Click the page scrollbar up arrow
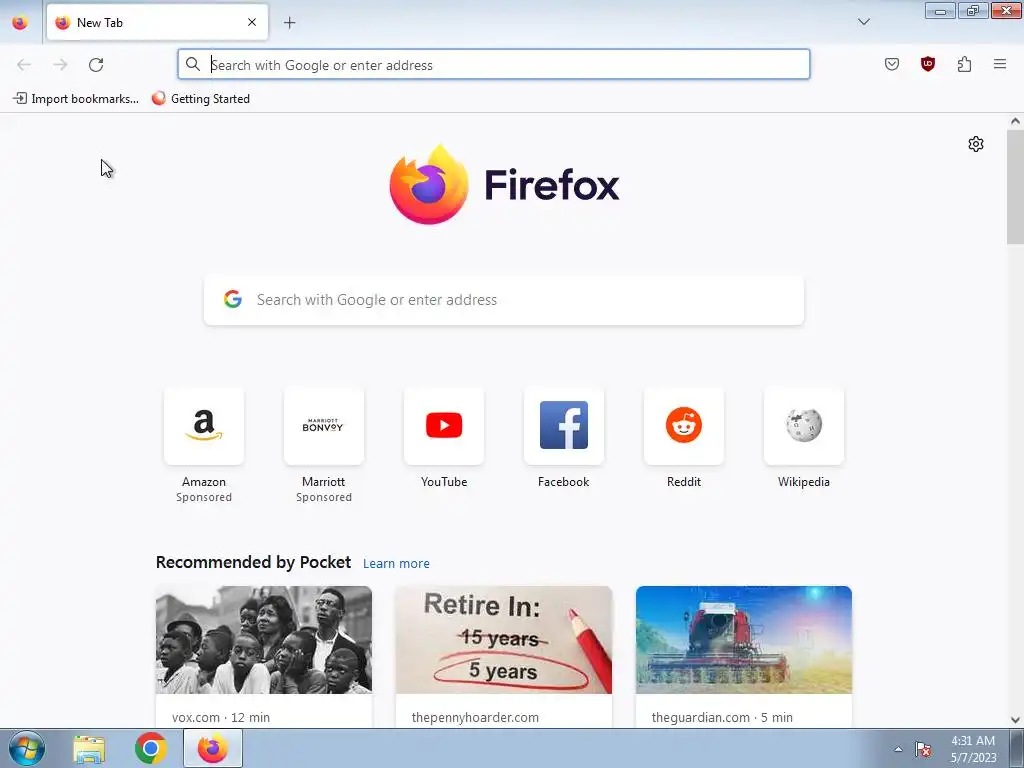 point(1015,121)
